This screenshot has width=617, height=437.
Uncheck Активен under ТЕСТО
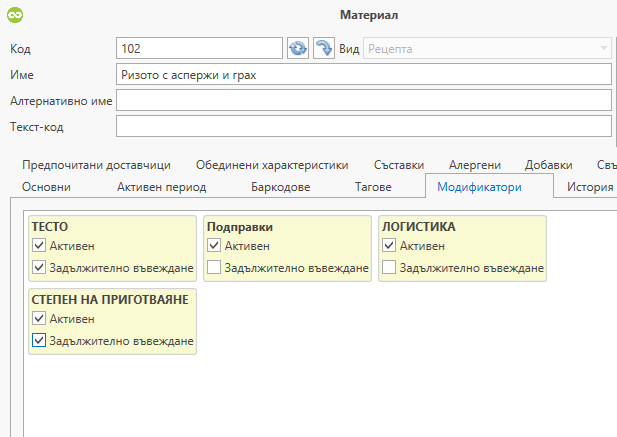coord(39,246)
